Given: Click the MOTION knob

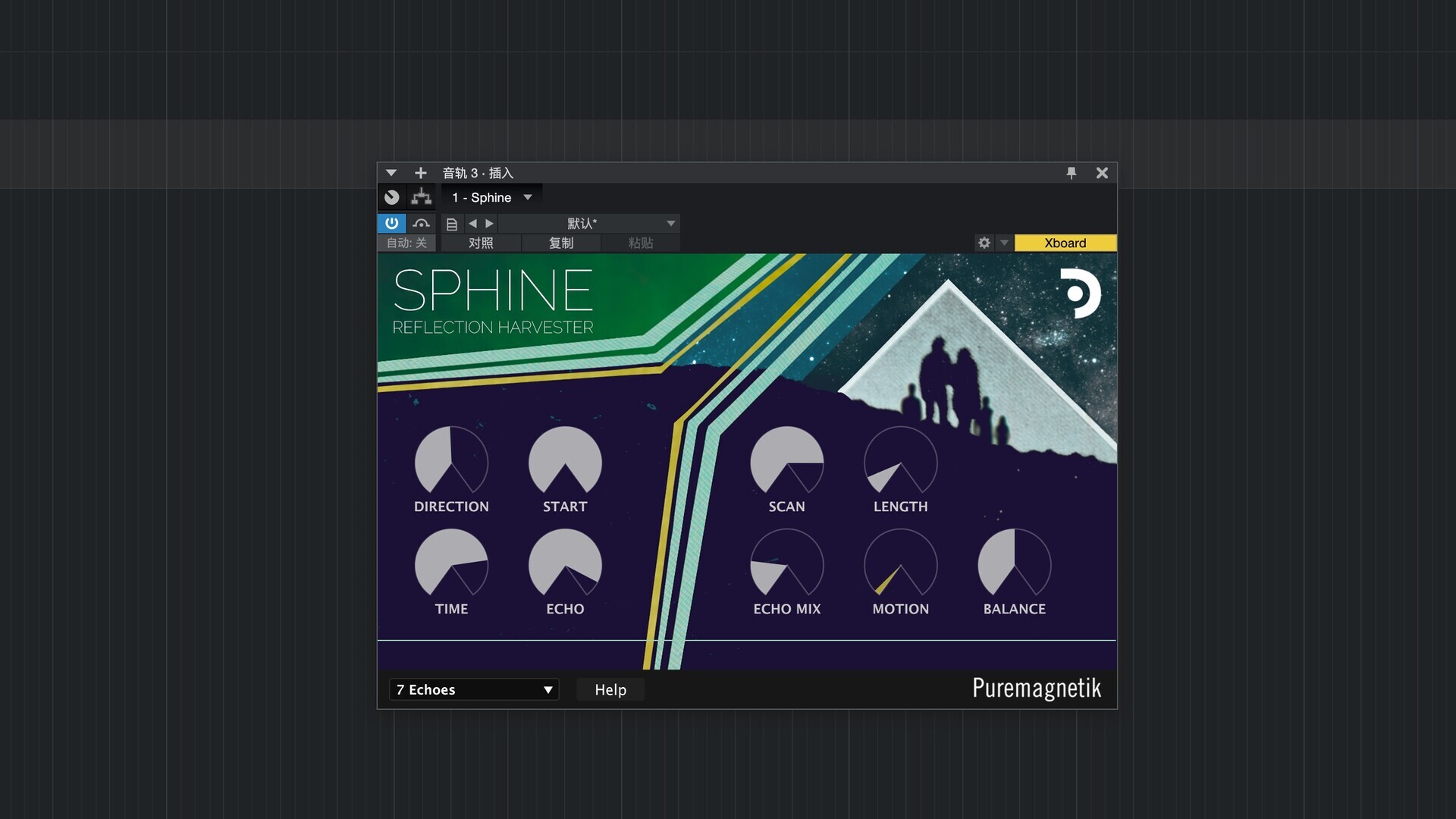Looking at the screenshot, I should tap(901, 563).
